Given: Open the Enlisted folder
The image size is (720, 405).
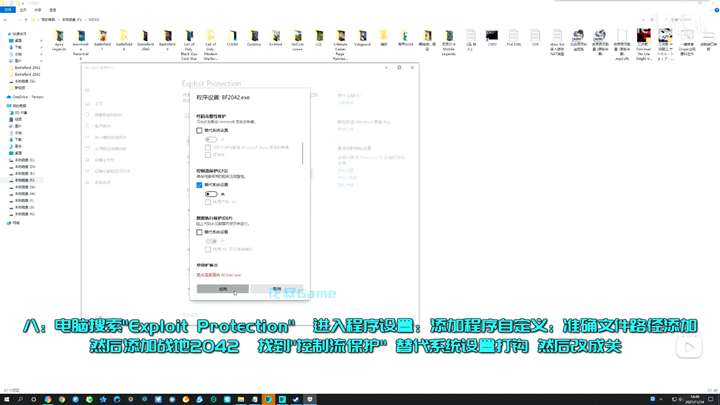Looking at the screenshot, I should coord(276,39).
